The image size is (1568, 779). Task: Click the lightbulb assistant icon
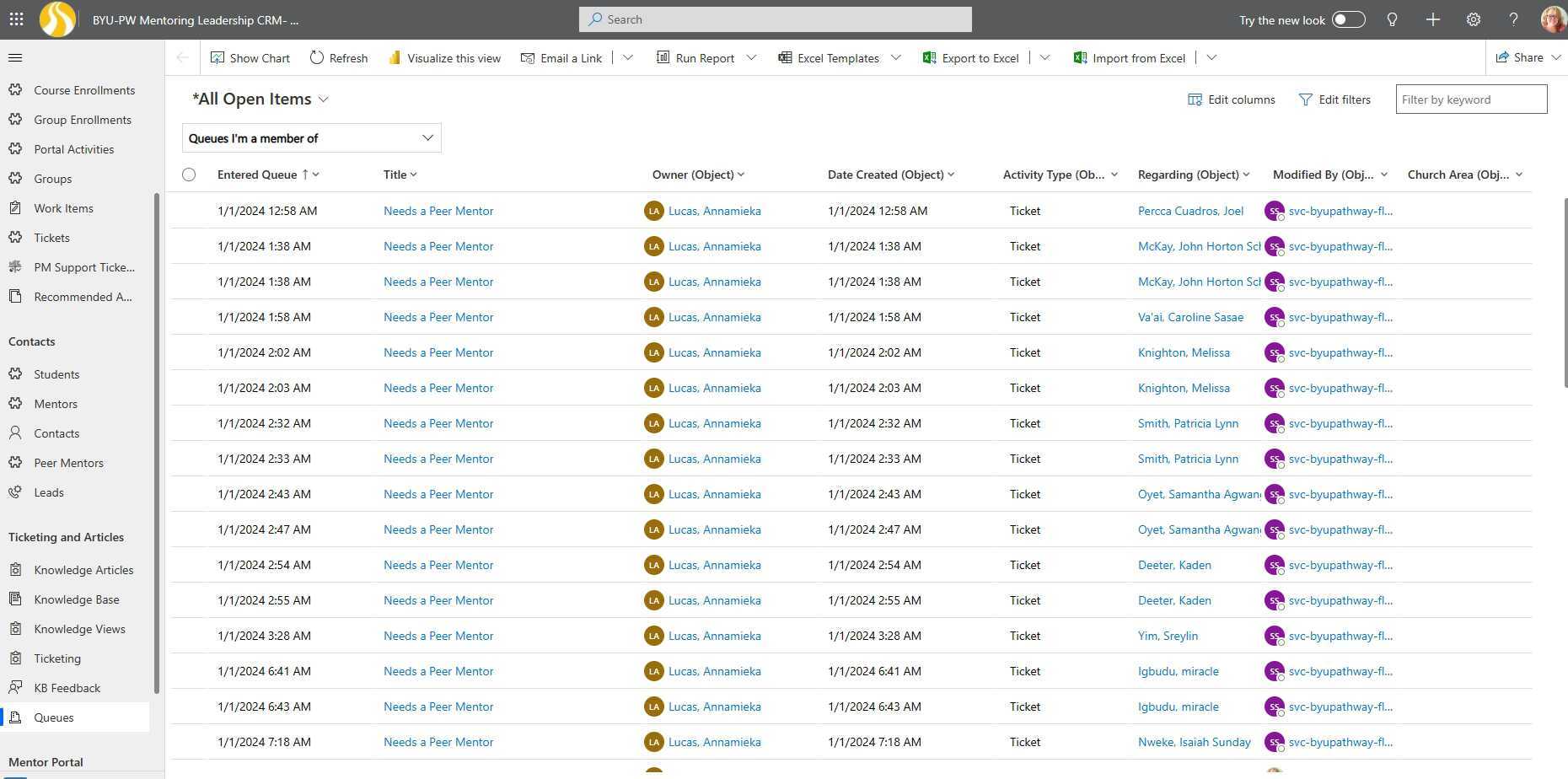[1392, 19]
